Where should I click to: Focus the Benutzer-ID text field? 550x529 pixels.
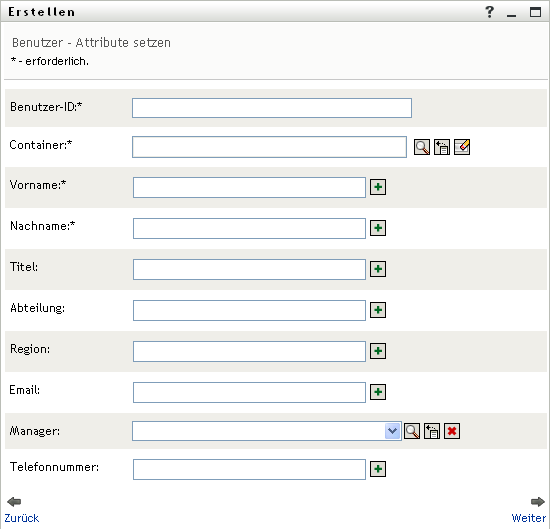tap(272, 108)
